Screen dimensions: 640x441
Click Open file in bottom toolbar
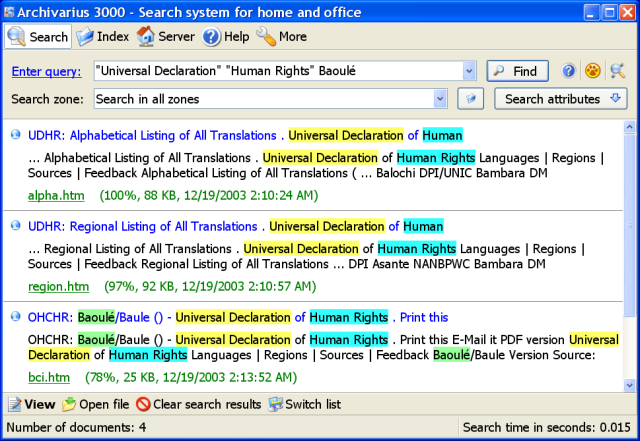point(96,404)
